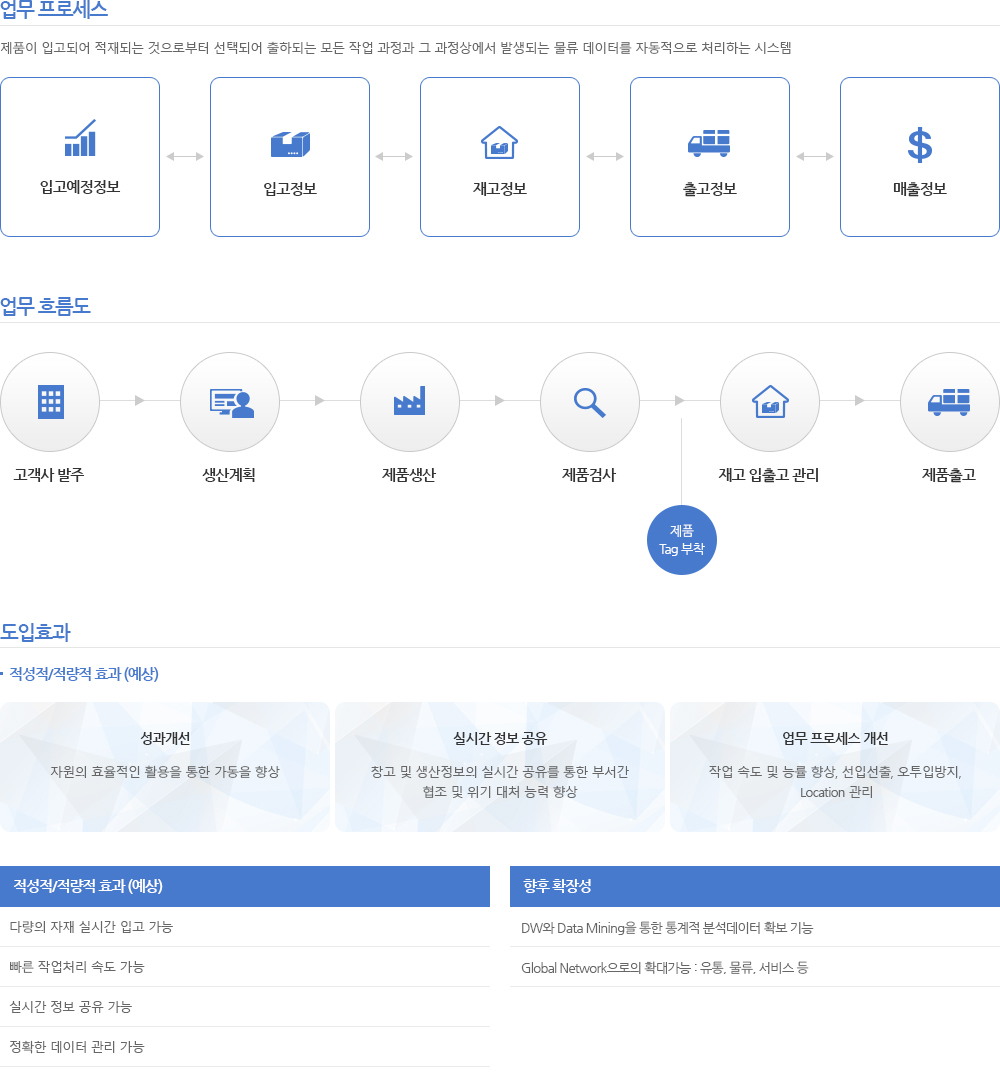Image resolution: width=1000 pixels, height=1081 pixels.
Task: Click the 입고정보 box icon
Action: pos(290,144)
